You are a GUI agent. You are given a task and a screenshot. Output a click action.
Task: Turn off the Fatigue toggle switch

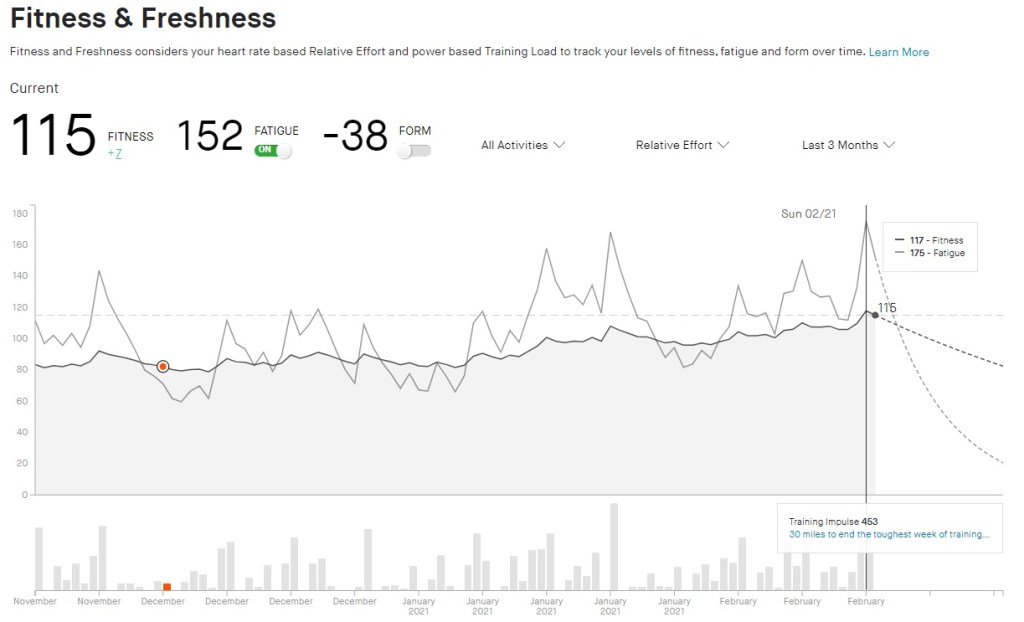[273, 151]
